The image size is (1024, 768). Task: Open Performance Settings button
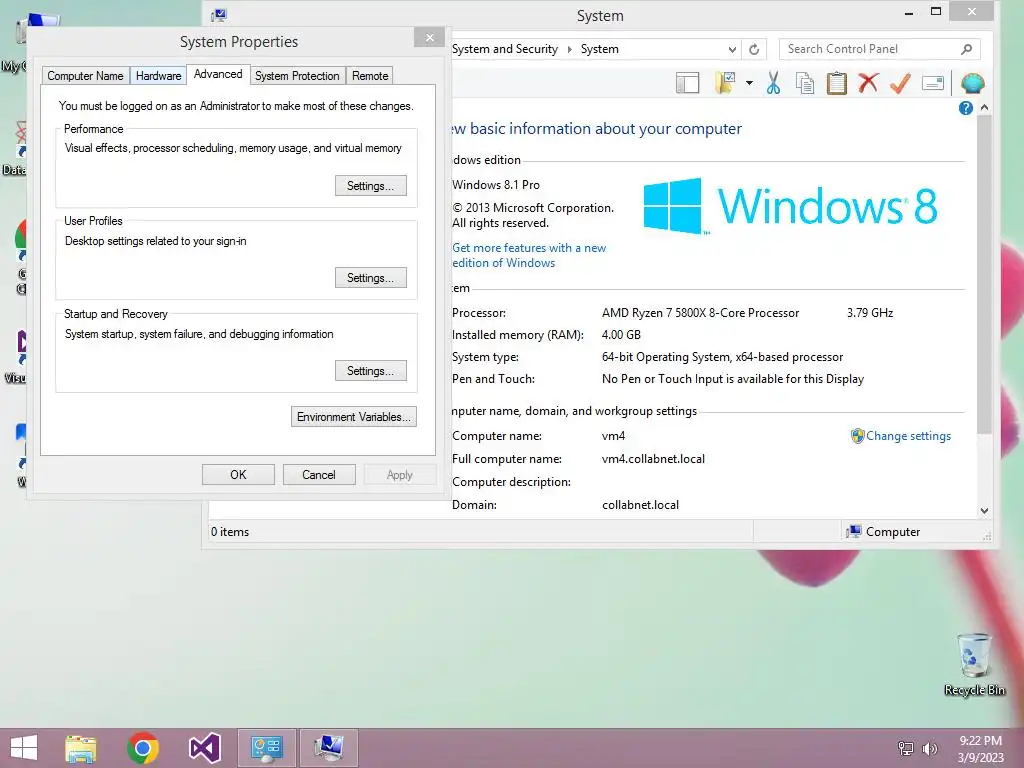371,185
